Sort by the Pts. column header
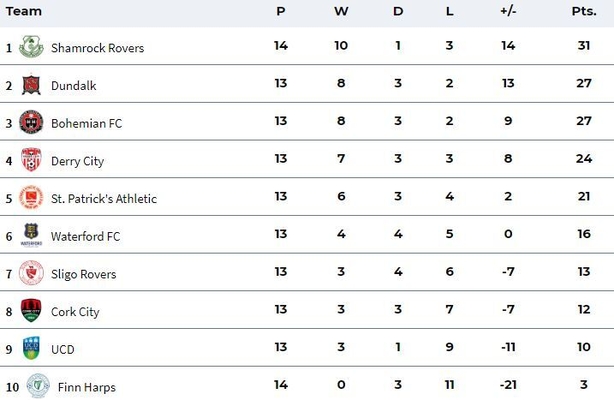 584,11
